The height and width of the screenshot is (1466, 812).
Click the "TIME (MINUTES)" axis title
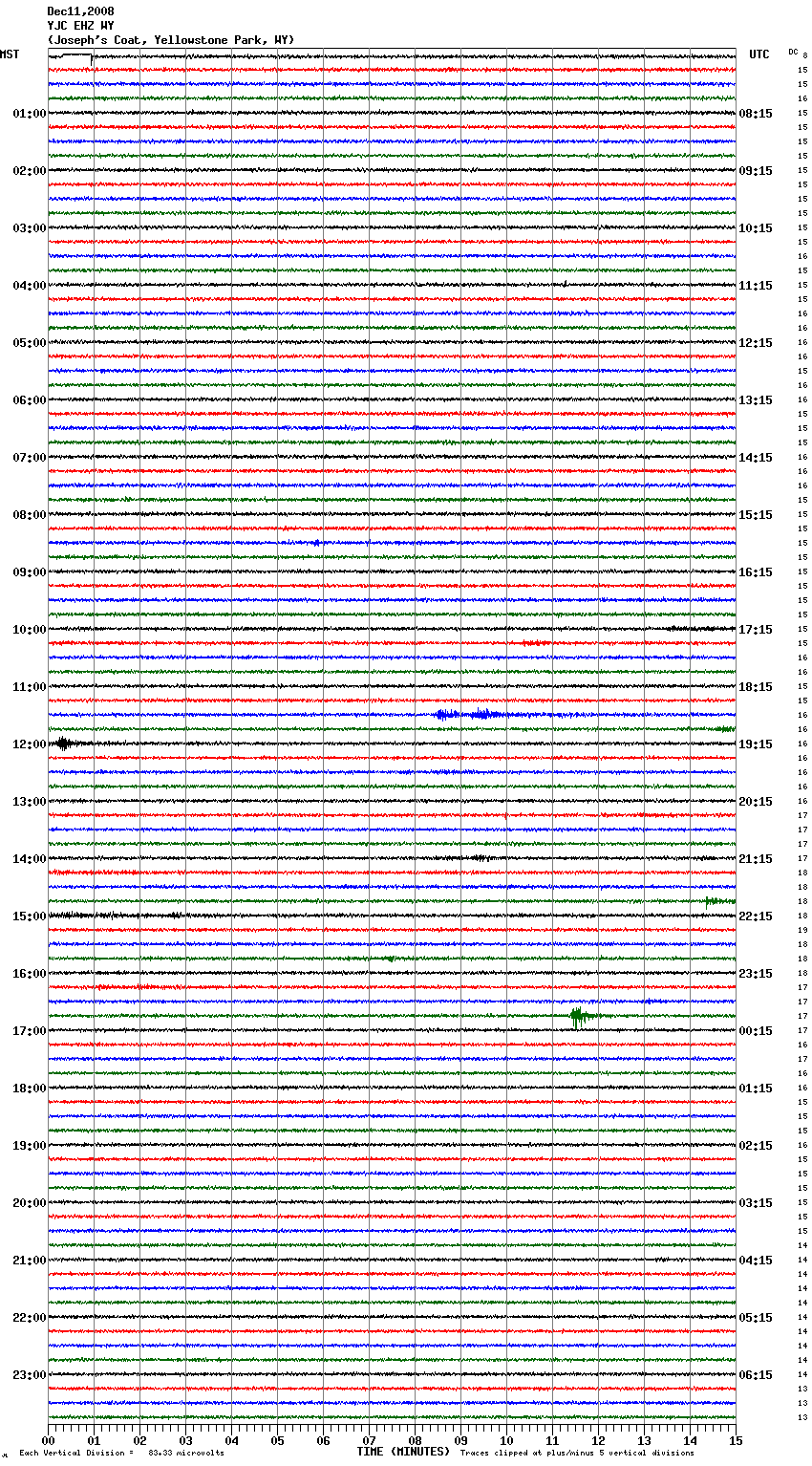403,1452
